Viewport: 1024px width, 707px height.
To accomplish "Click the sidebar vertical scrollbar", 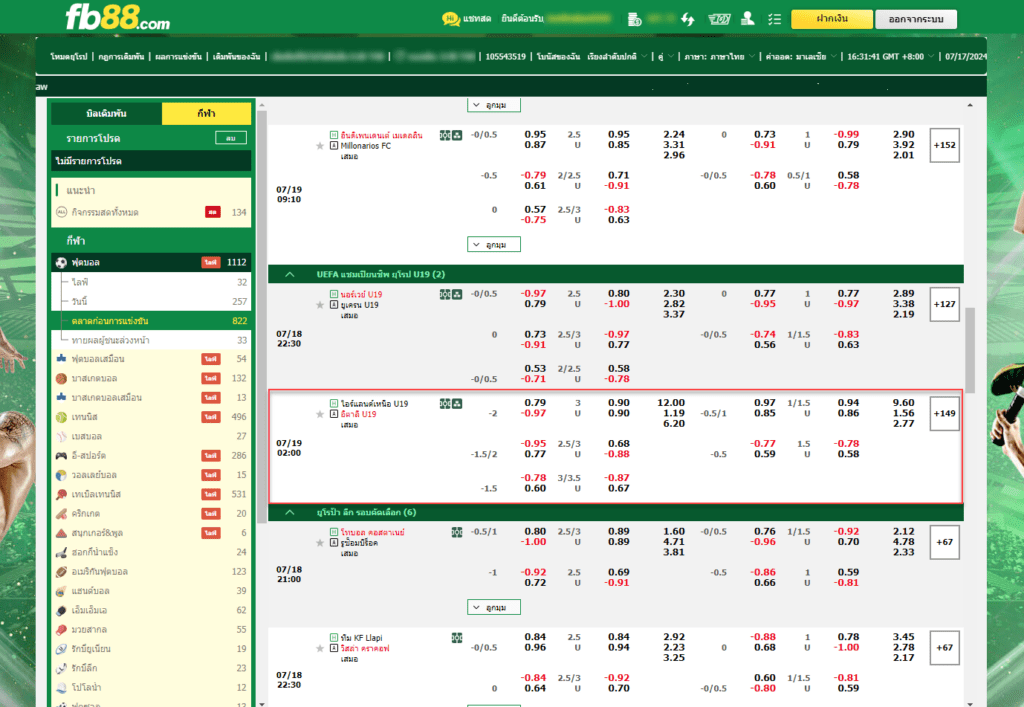I will [x=262, y=317].
